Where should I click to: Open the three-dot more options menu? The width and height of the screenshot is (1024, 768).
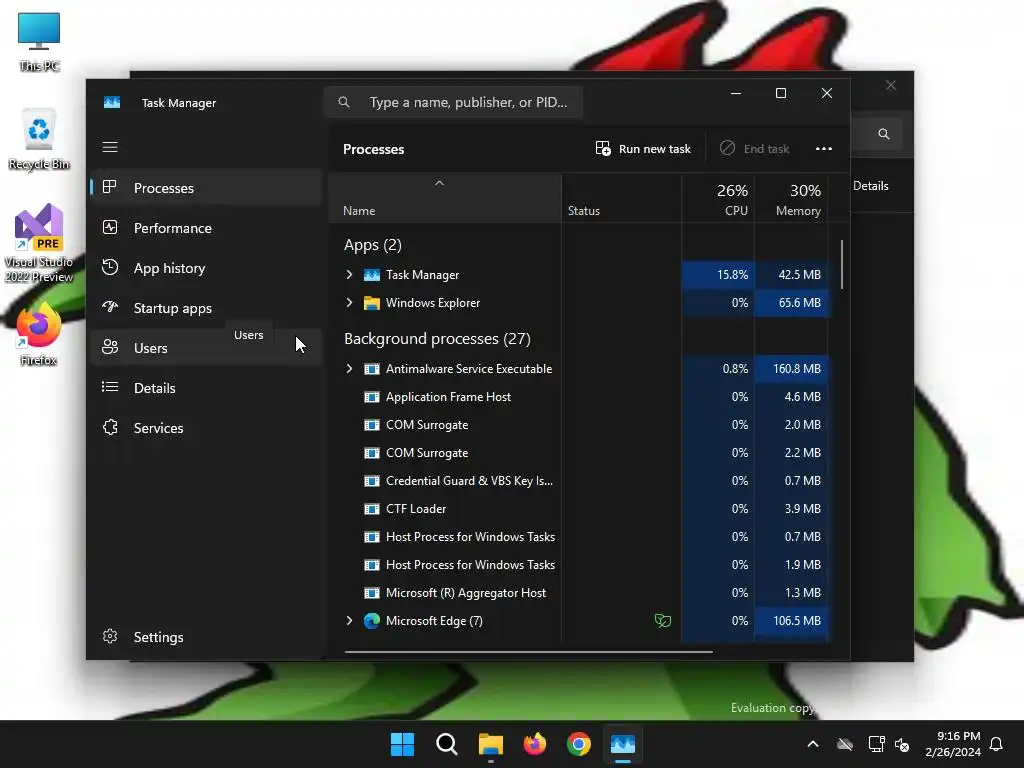(x=824, y=149)
